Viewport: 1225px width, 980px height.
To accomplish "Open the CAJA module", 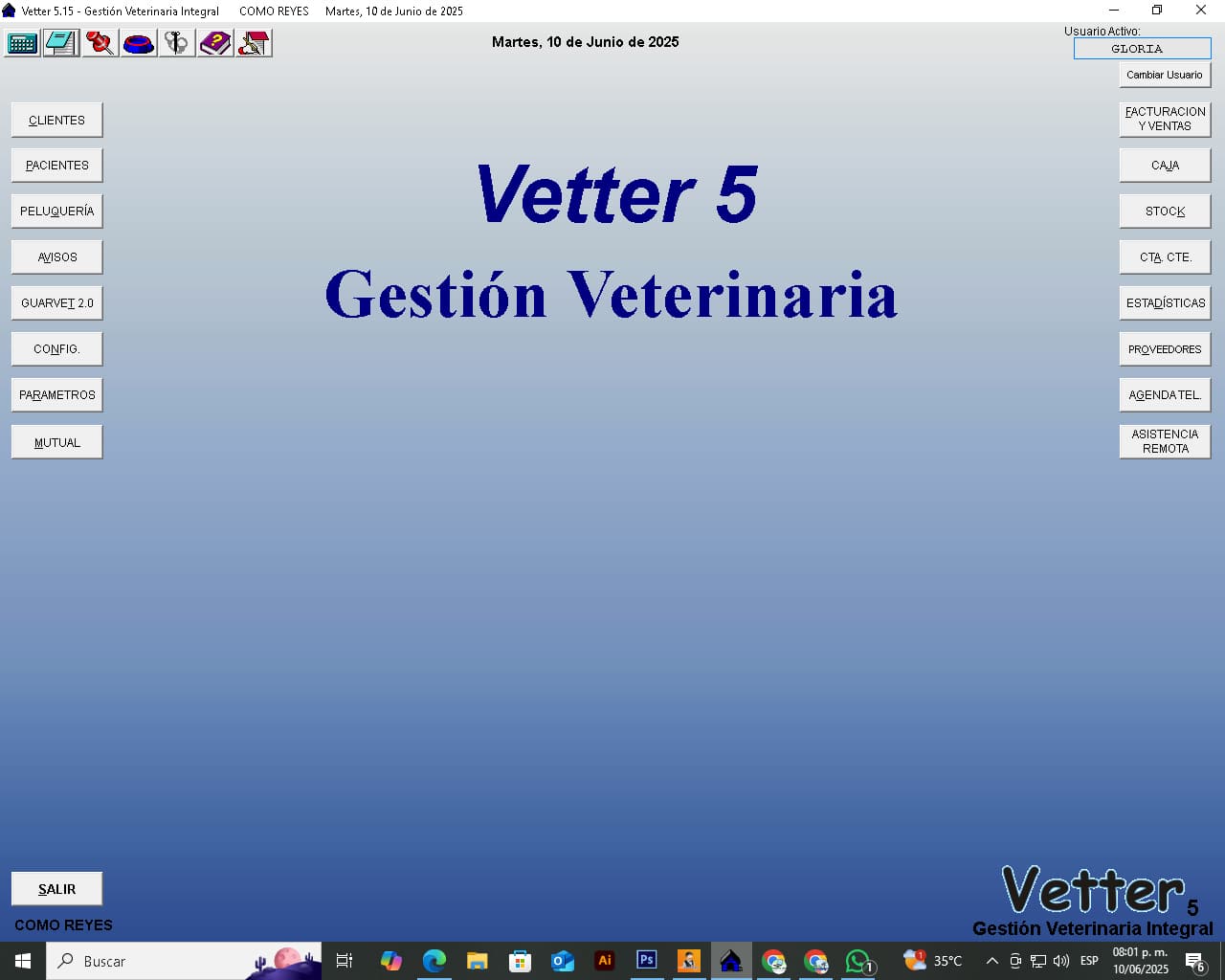I will [x=1165, y=166].
